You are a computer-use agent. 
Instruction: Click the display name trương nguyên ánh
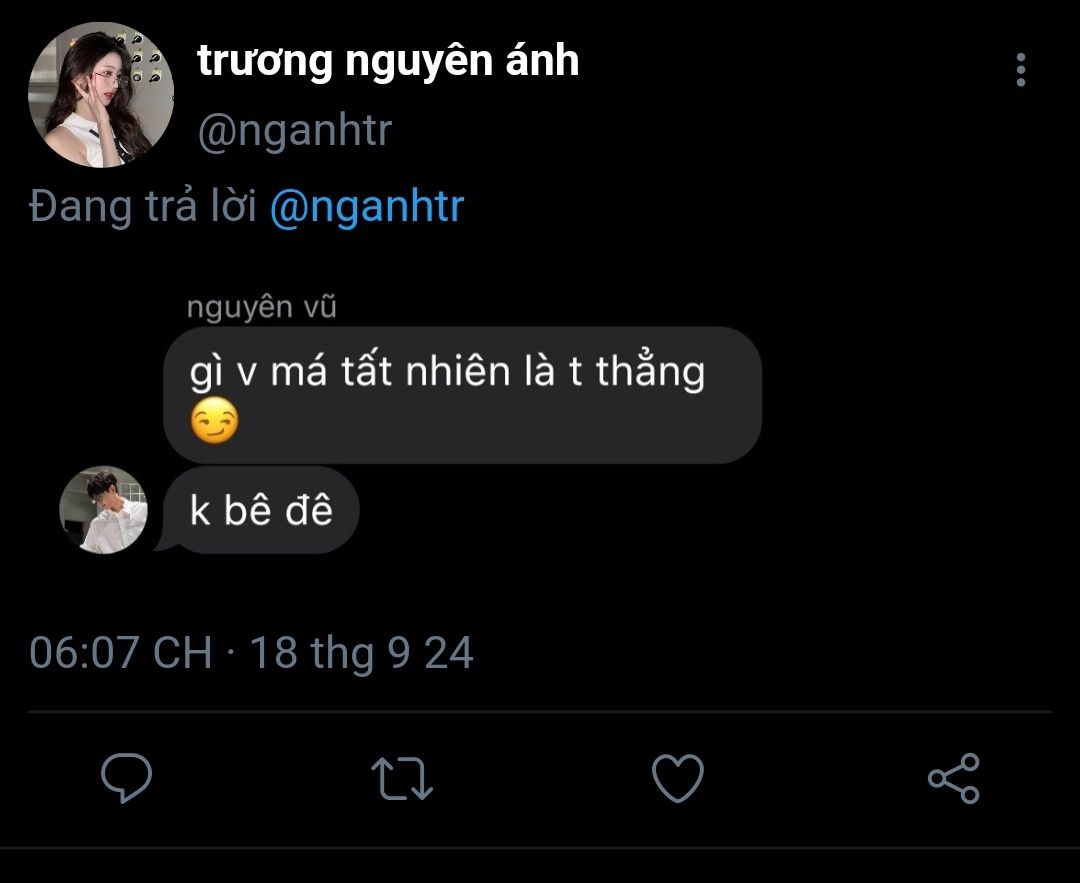click(388, 62)
